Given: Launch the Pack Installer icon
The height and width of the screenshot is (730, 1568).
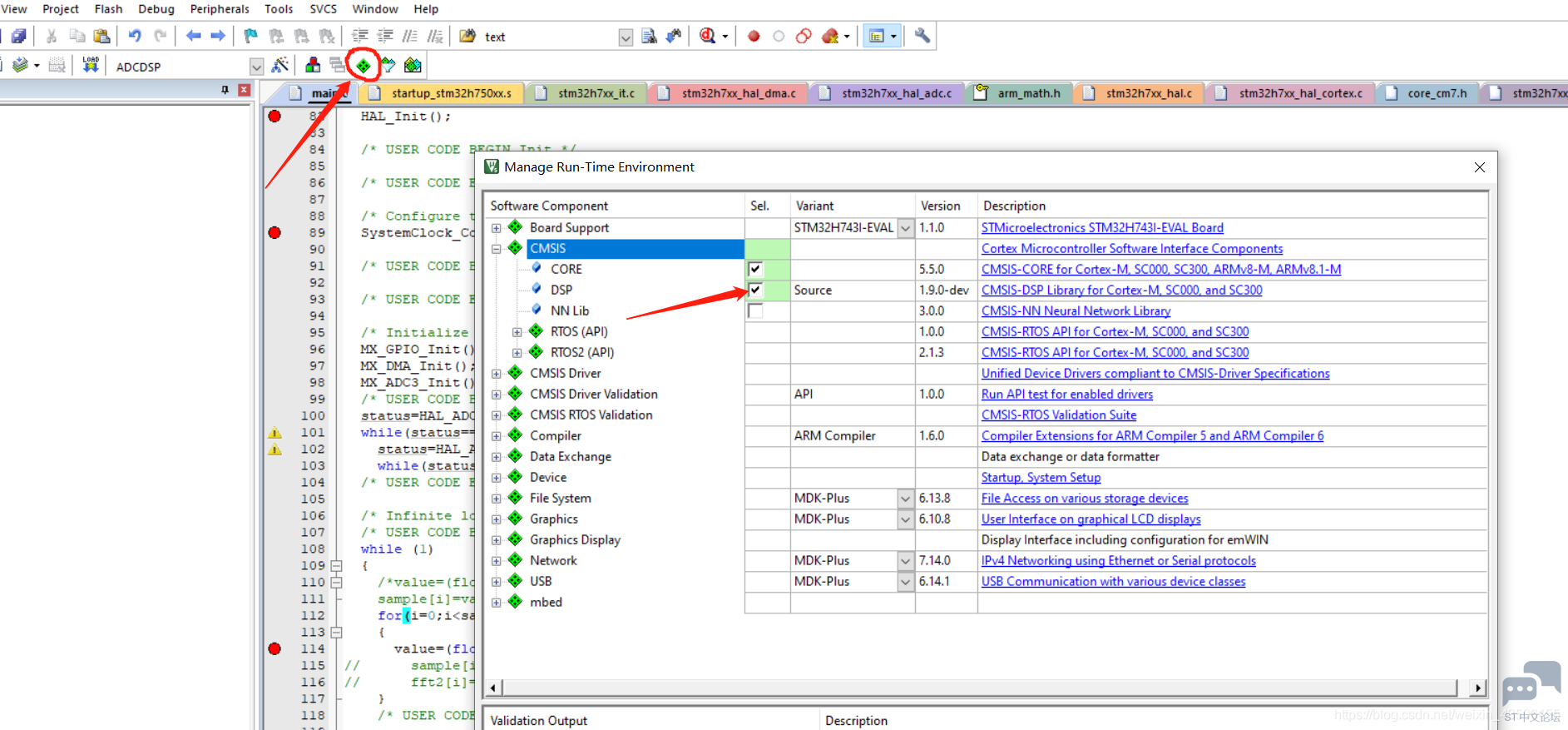Looking at the screenshot, I should 413,65.
